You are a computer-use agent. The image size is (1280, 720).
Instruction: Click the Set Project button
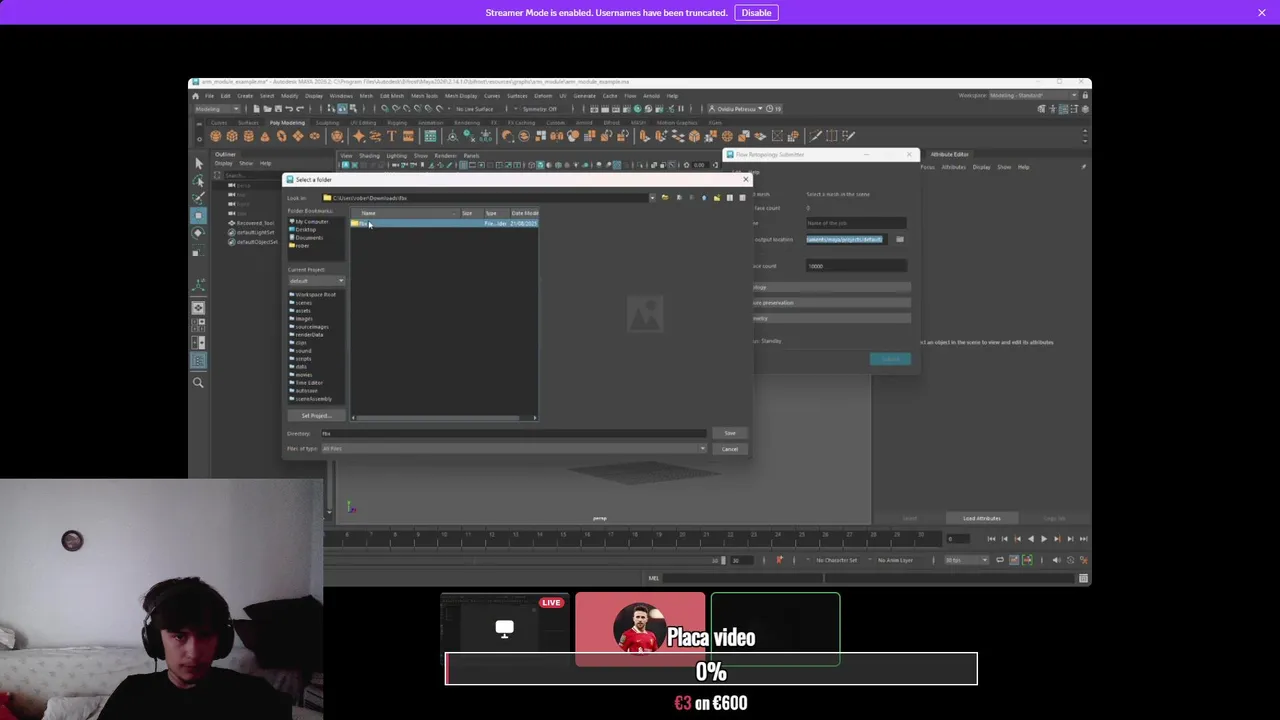pyautogui.click(x=316, y=416)
